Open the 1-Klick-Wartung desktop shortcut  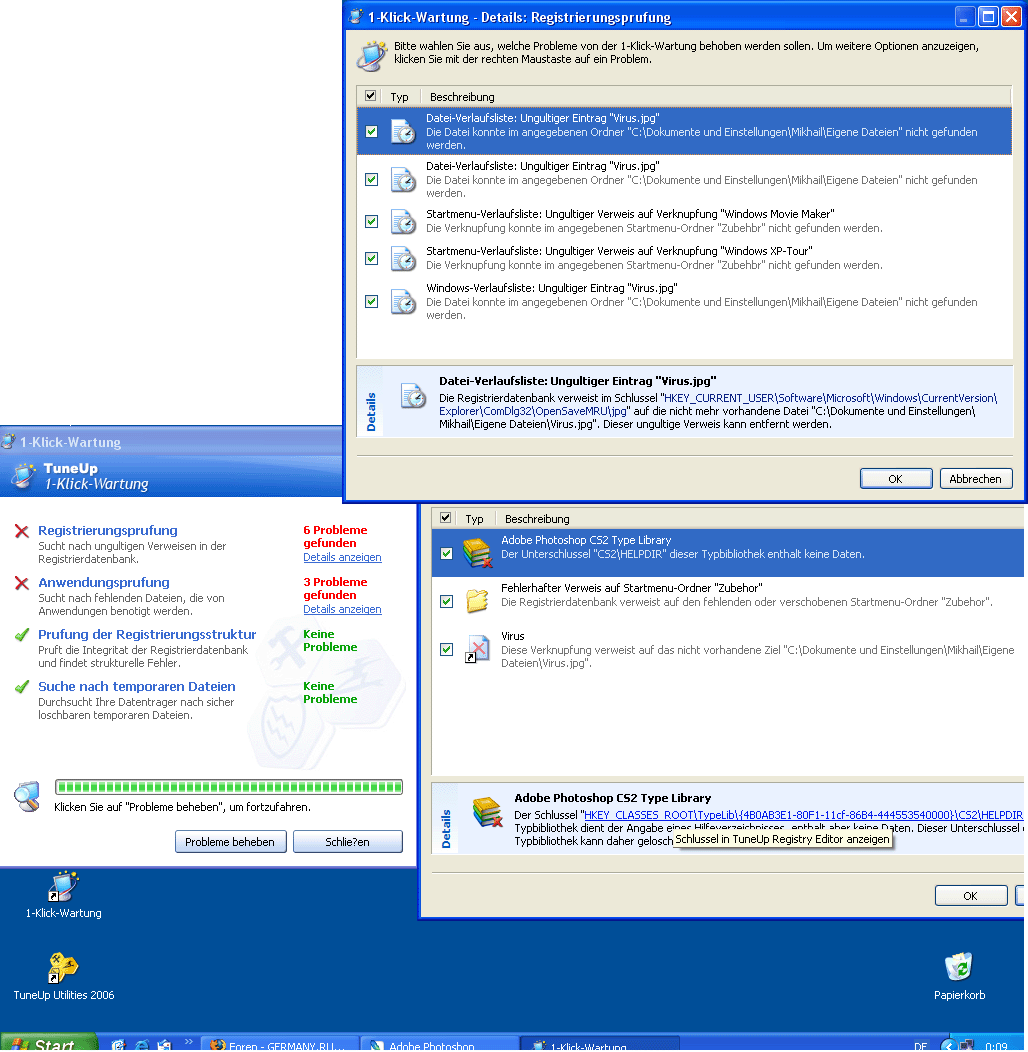63,886
